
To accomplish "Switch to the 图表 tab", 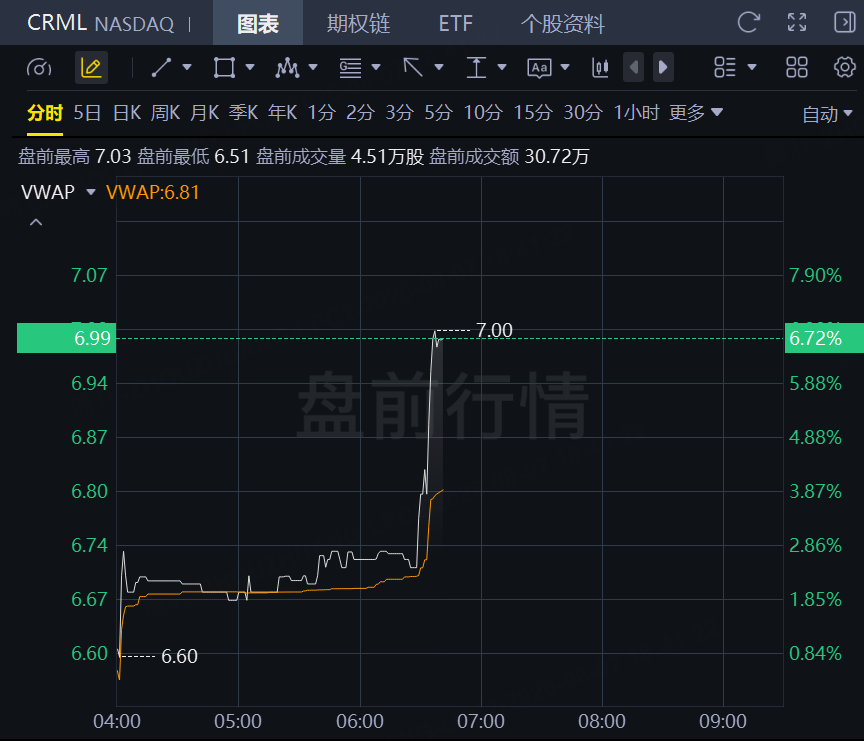I will (x=258, y=23).
